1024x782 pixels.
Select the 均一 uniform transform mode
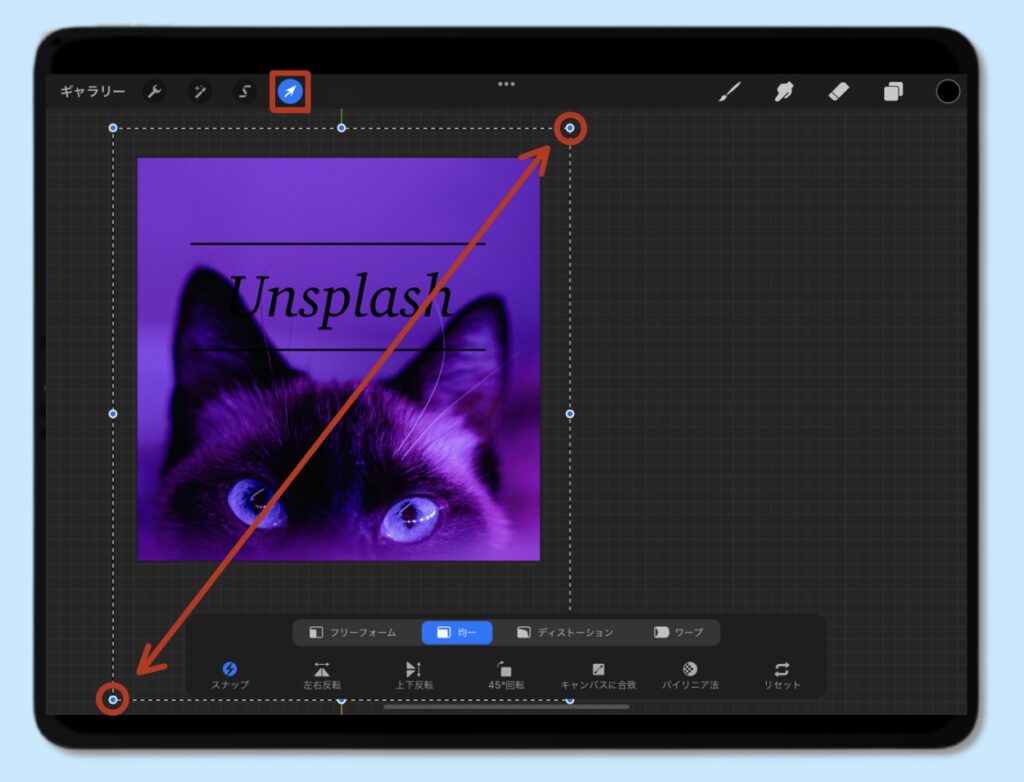[x=457, y=632]
